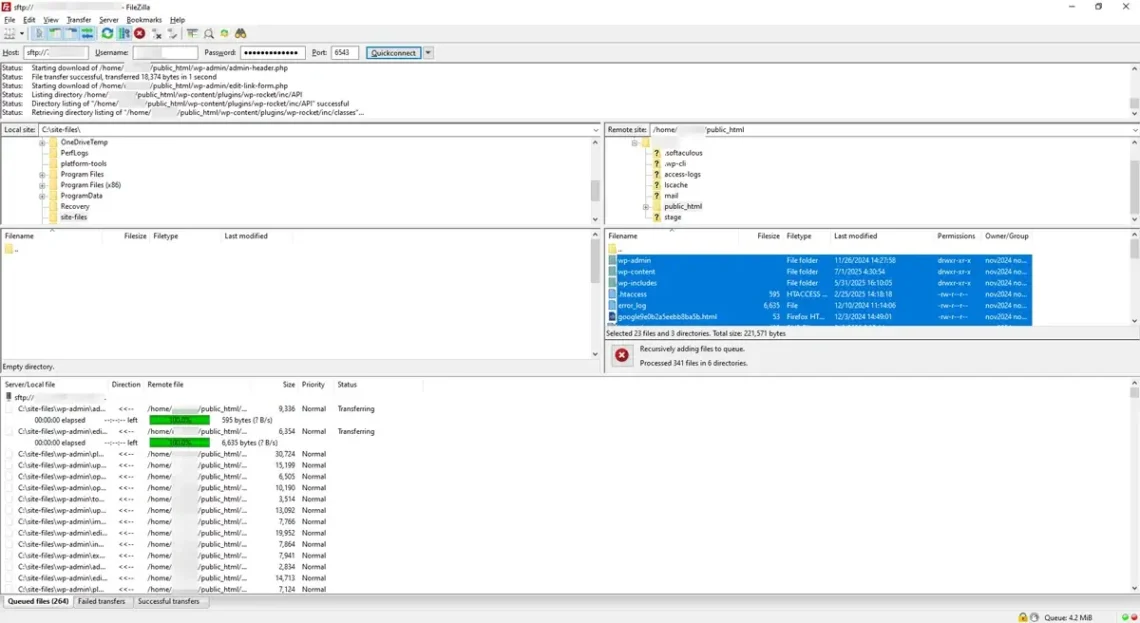Toggle the local directory tree view
The height and width of the screenshot is (623, 1140).
(54, 33)
